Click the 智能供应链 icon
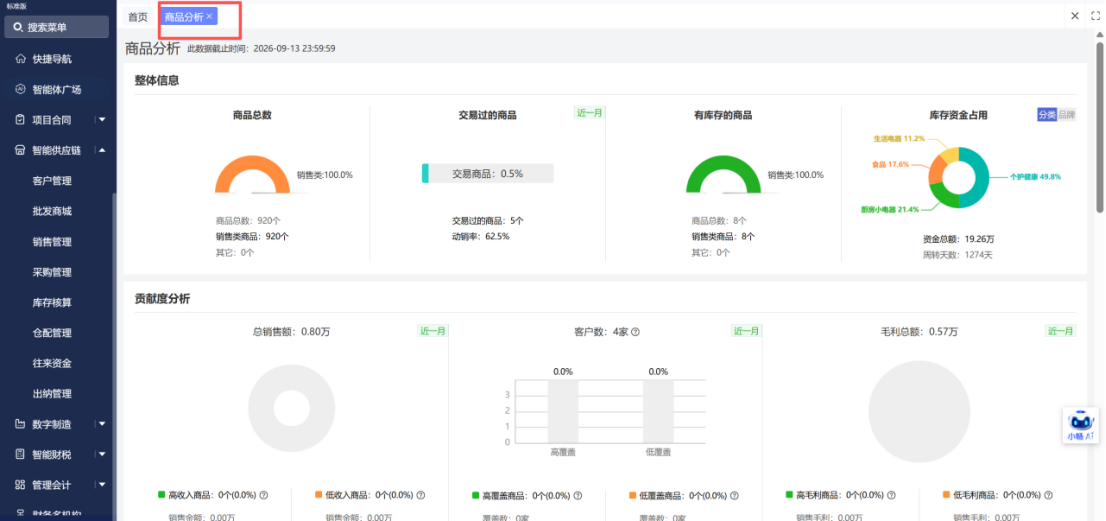Viewport: 1106px width, 521px height. pyautogui.click(x=20, y=150)
